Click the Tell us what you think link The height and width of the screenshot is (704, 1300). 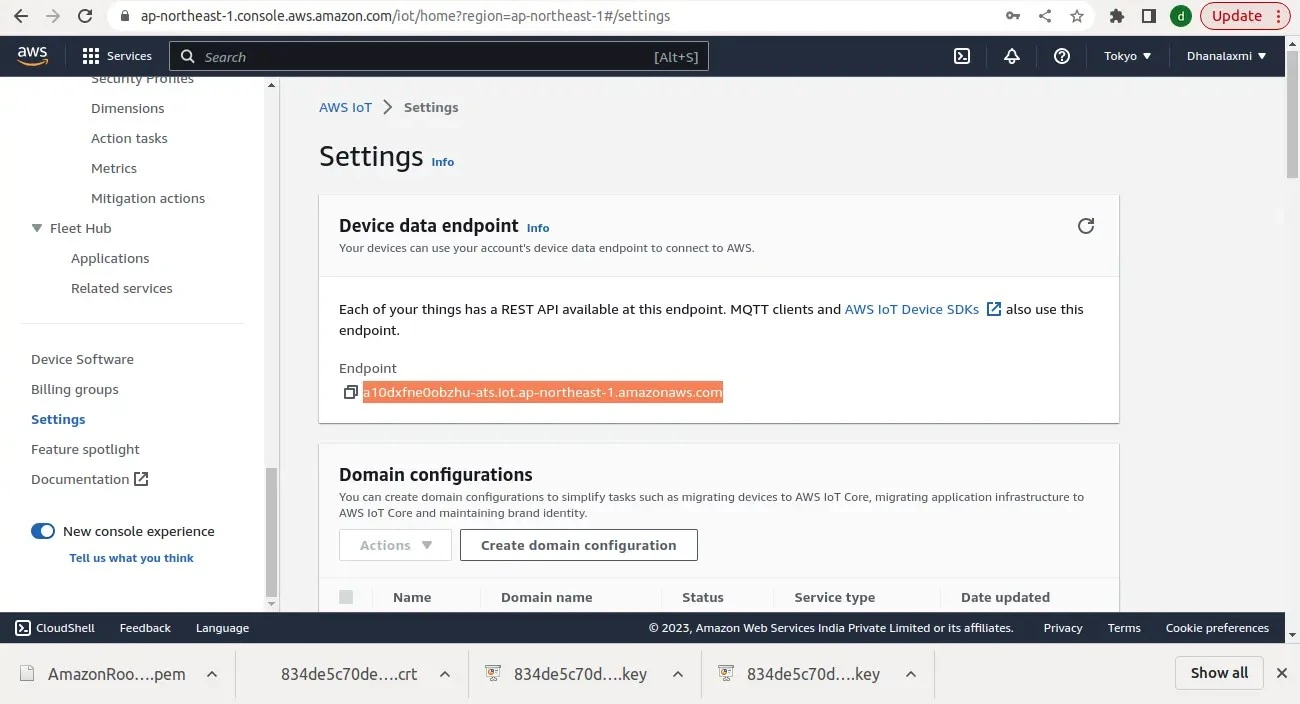pyautogui.click(x=131, y=558)
